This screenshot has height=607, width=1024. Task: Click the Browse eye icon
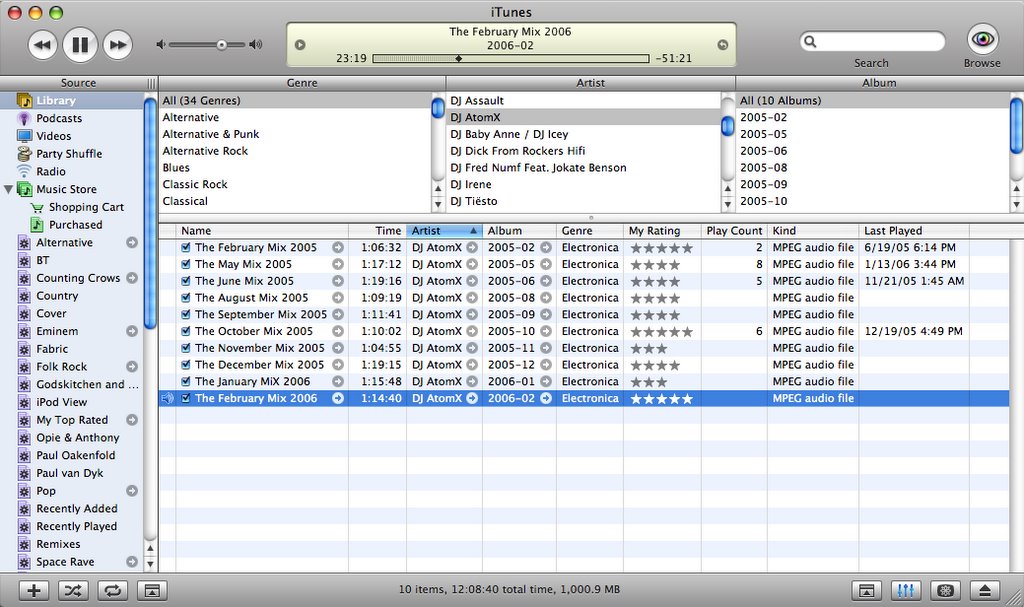pos(982,39)
